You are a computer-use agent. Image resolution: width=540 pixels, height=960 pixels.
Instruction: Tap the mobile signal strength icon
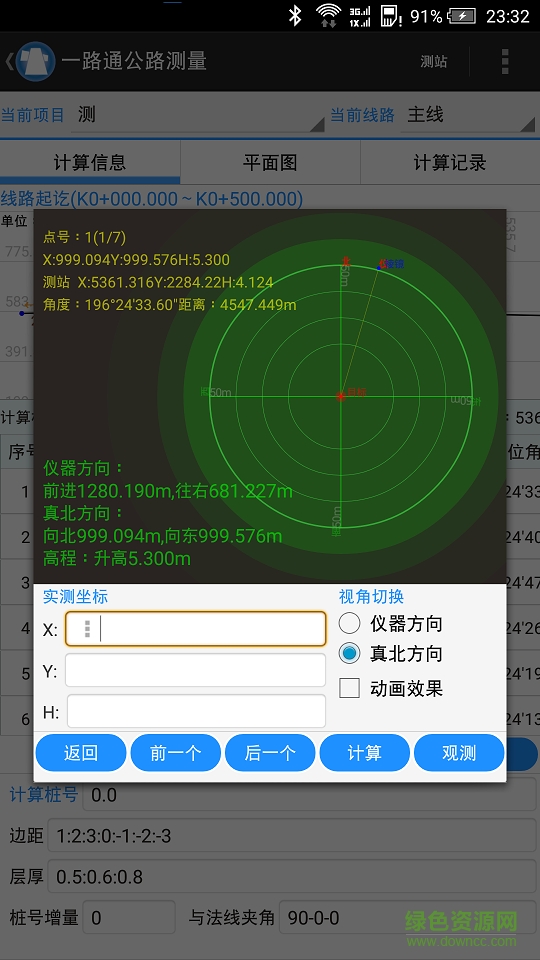359,17
